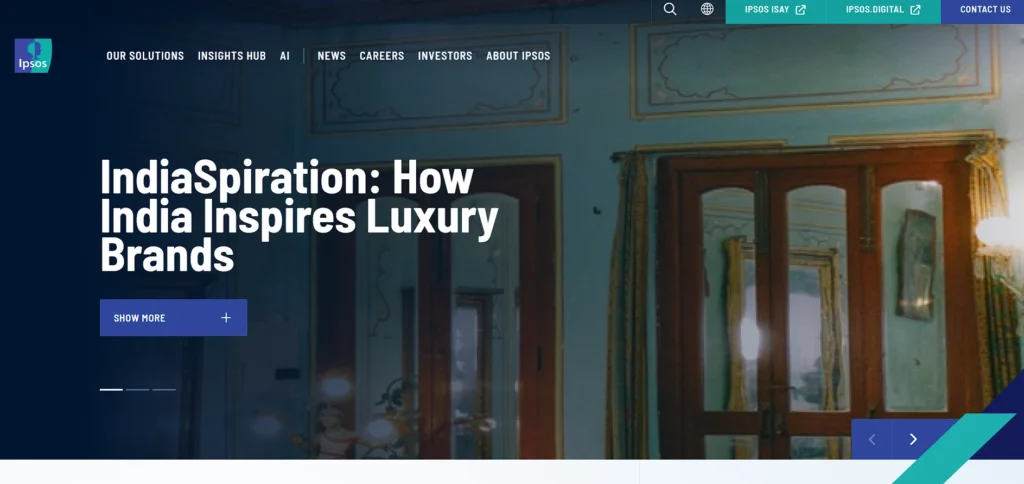Expand the About Ipsos menu

(518, 56)
